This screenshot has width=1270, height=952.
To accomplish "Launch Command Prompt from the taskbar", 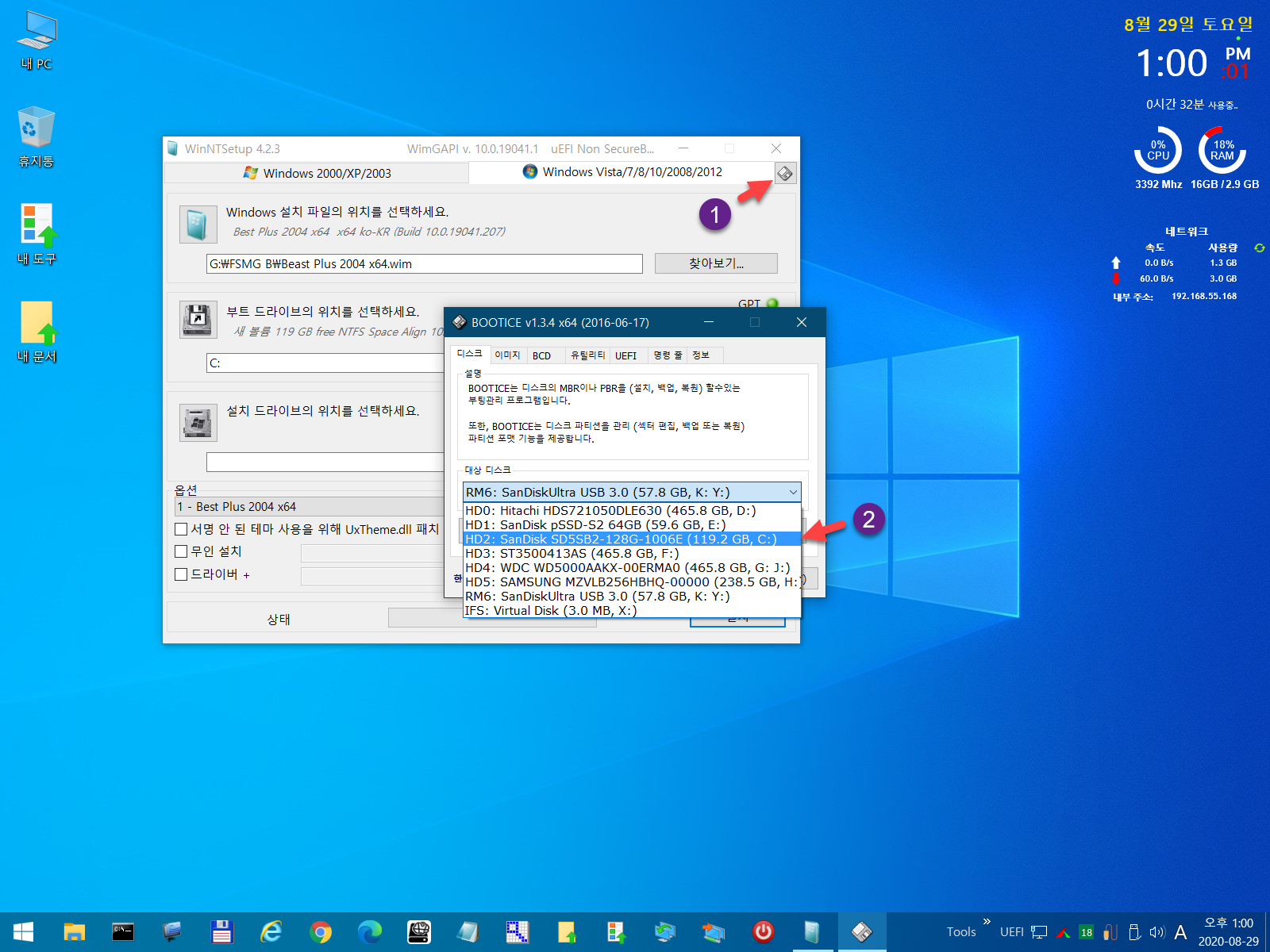I will point(123,931).
